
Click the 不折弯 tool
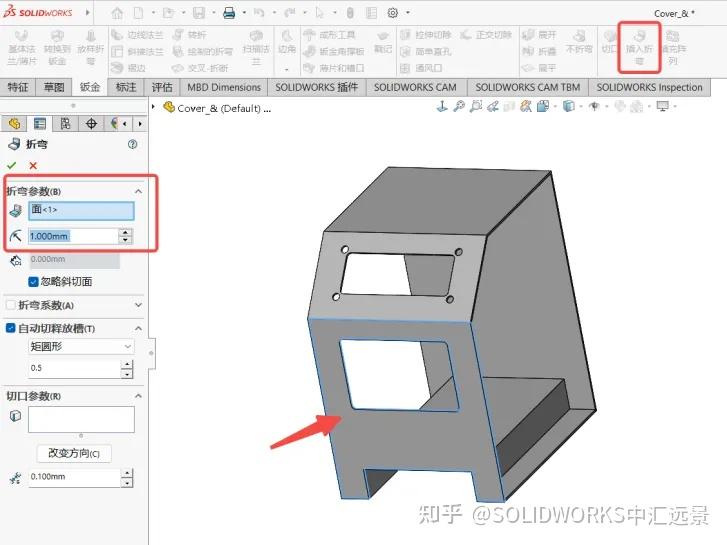[x=579, y=42]
